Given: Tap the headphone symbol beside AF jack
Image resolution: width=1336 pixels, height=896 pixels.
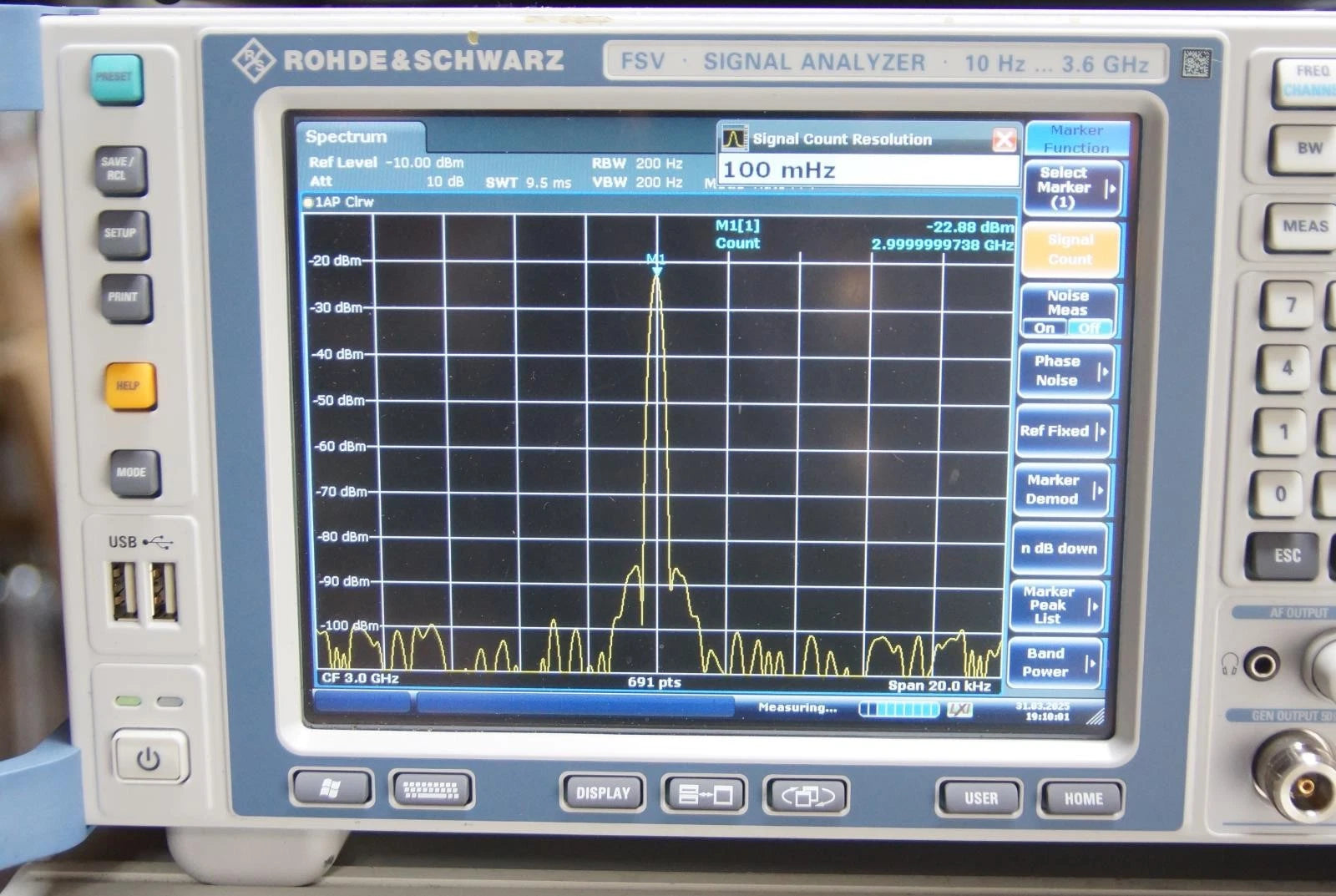Looking at the screenshot, I should tap(1229, 665).
